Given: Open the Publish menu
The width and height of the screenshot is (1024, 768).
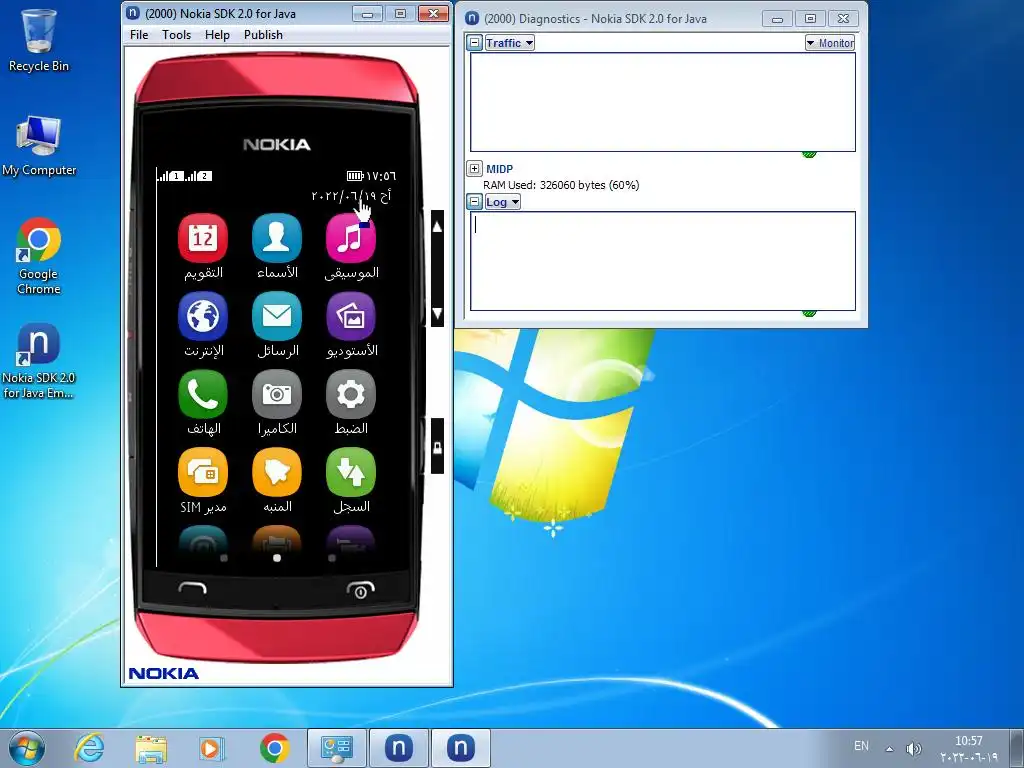Looking at the screenshot, I should coord(263,35).
